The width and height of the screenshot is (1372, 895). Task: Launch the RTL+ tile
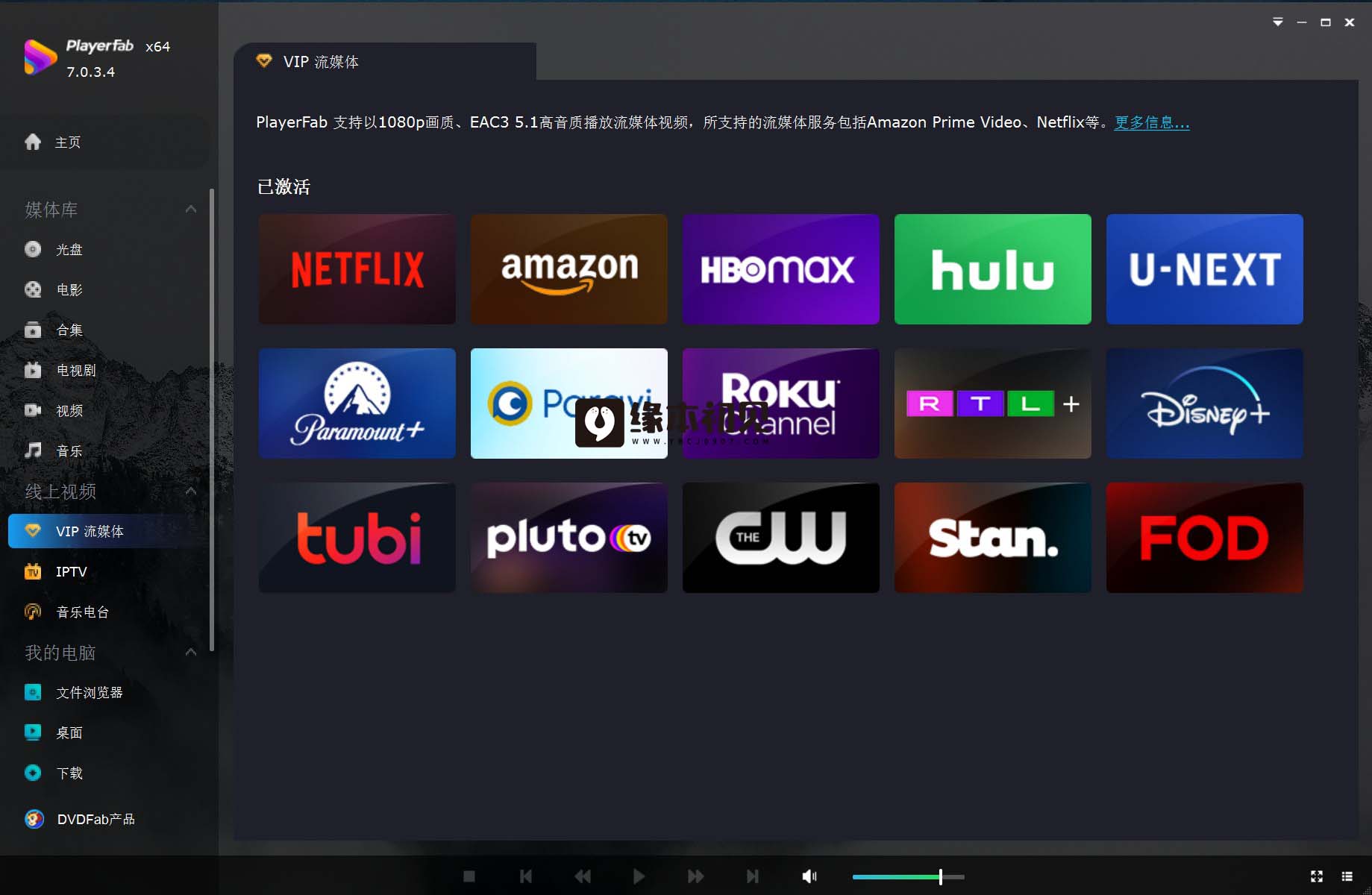tap(992, 403)
